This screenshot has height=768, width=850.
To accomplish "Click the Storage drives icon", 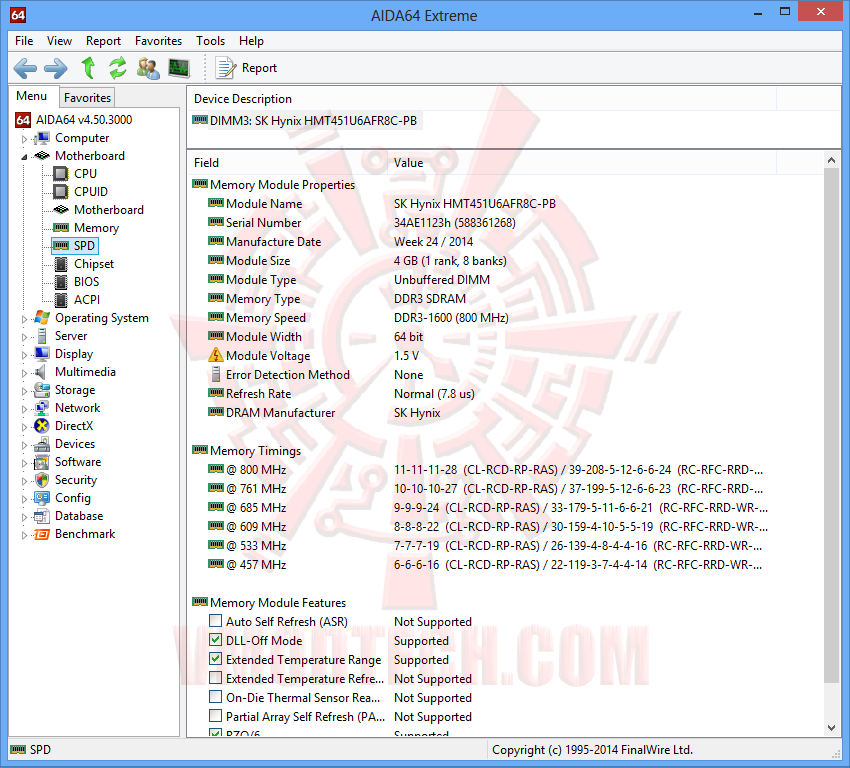I will coord(42,390).
